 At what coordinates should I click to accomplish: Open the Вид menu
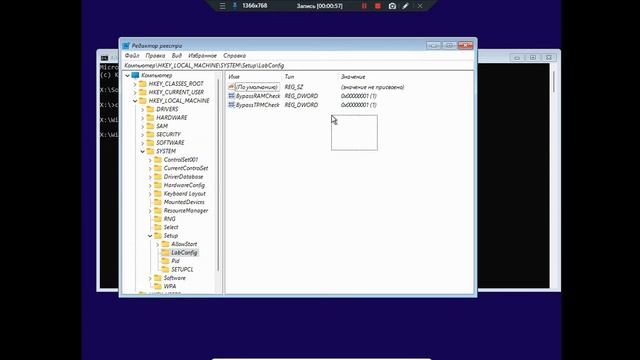176,56
